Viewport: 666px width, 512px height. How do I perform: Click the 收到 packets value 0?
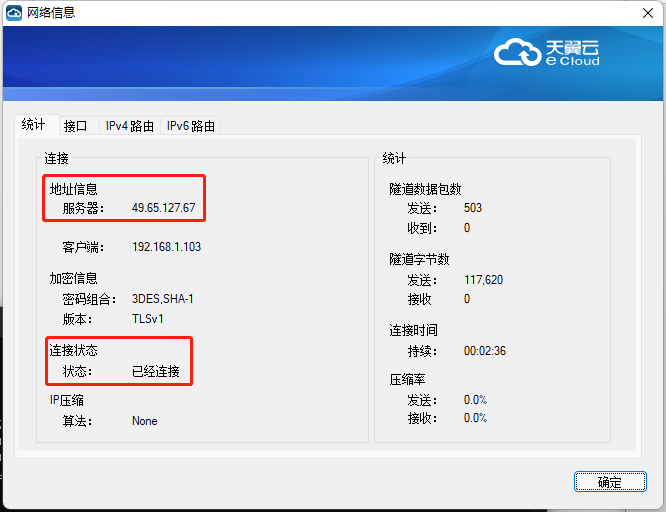click(467, 228)
